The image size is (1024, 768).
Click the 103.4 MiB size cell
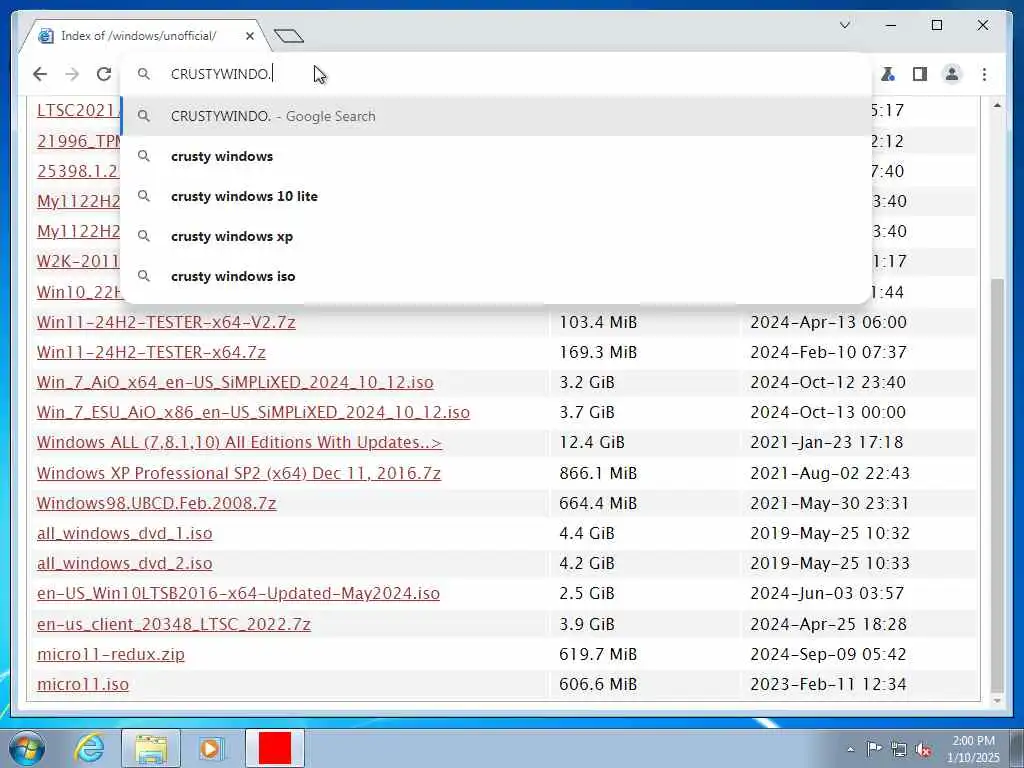(598, 322)
